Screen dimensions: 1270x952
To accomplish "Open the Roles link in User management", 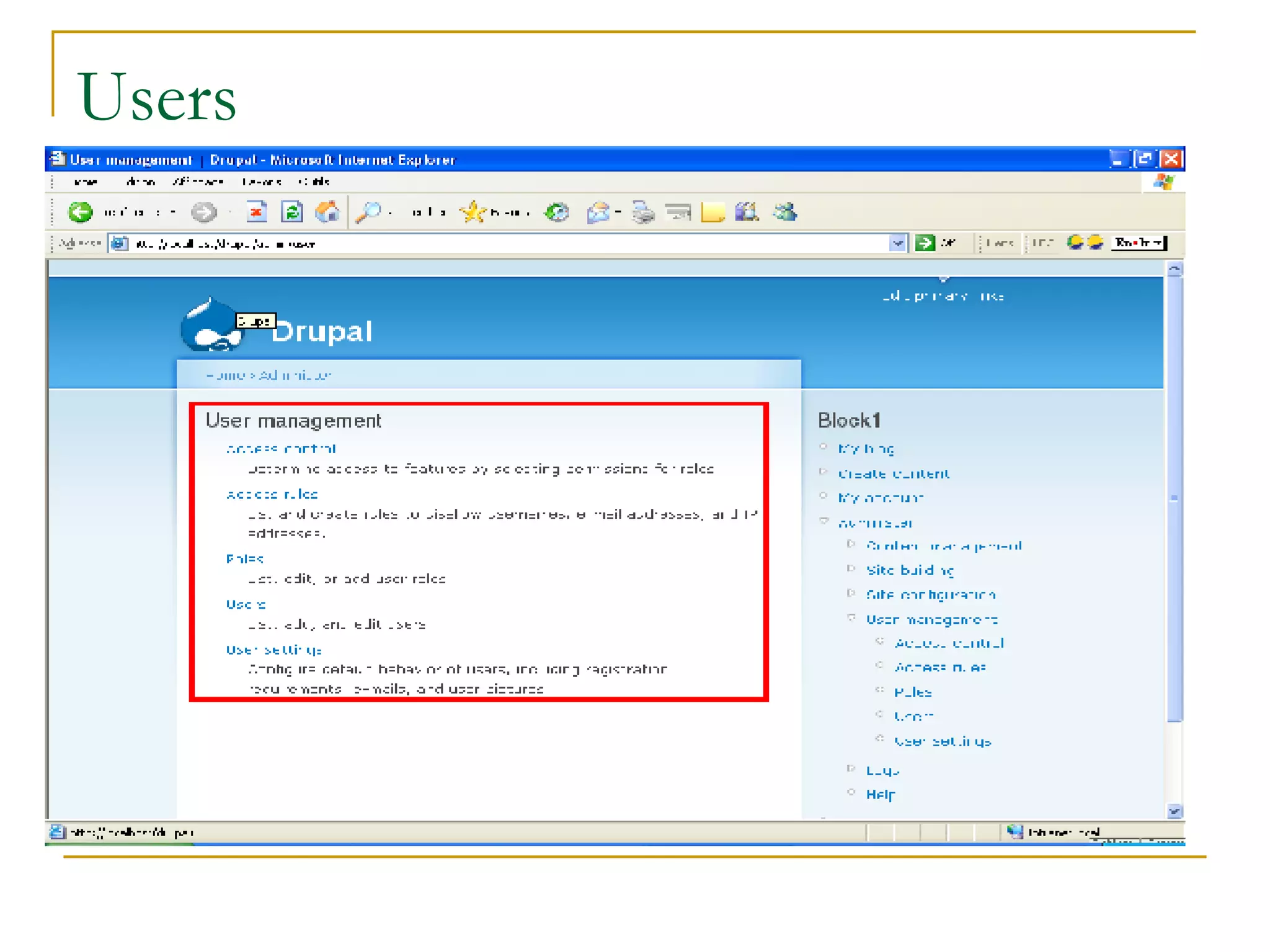I will (245, 559).
